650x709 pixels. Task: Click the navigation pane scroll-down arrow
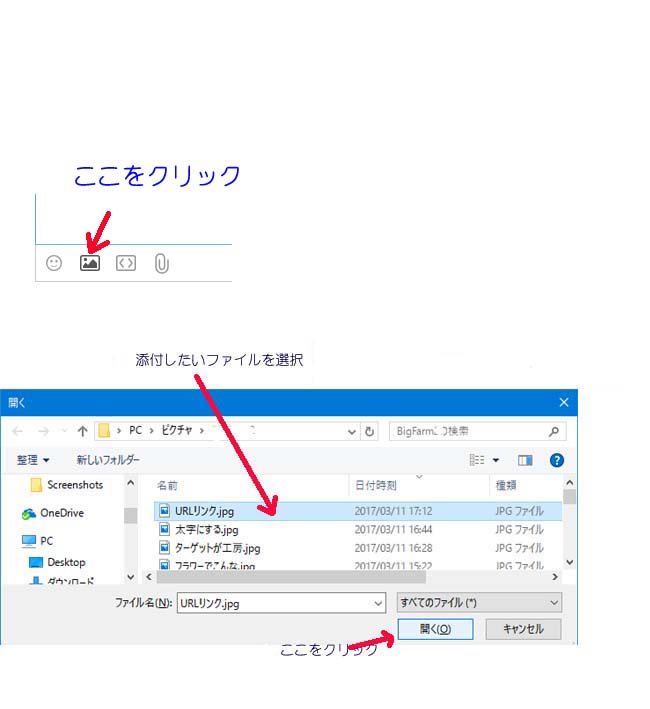coord(131,577)
